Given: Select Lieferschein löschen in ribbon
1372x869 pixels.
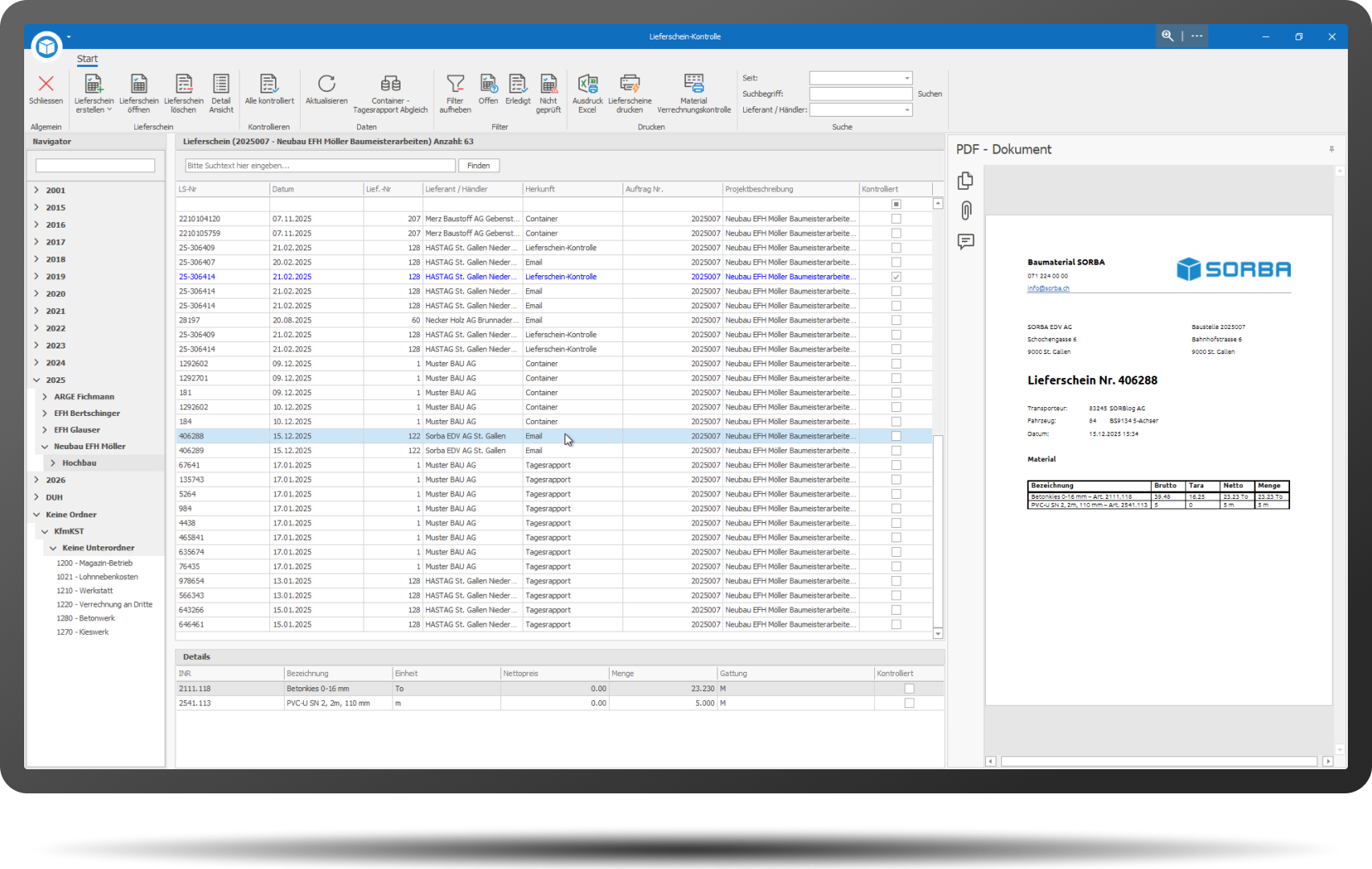Looking at the screenshot, I should point(183,84).
